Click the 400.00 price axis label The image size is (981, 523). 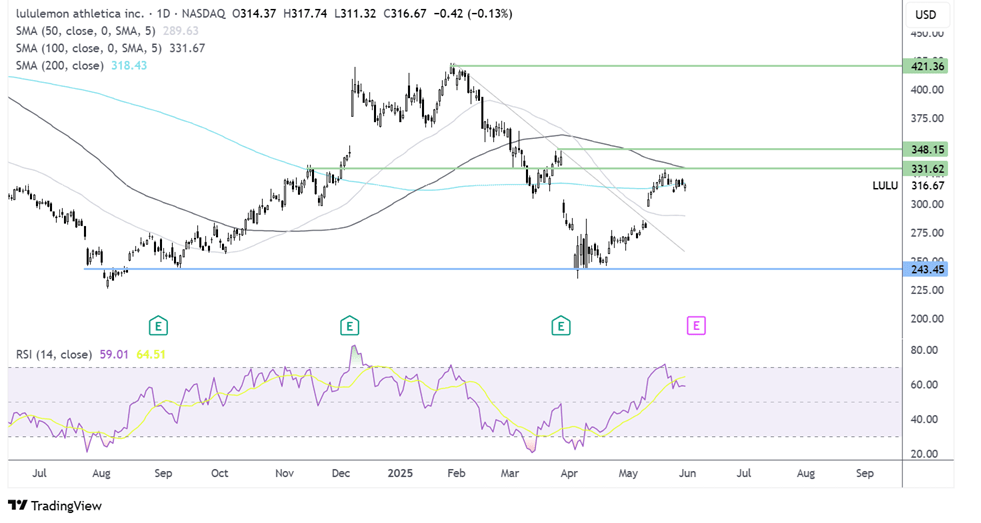[927, 90]
